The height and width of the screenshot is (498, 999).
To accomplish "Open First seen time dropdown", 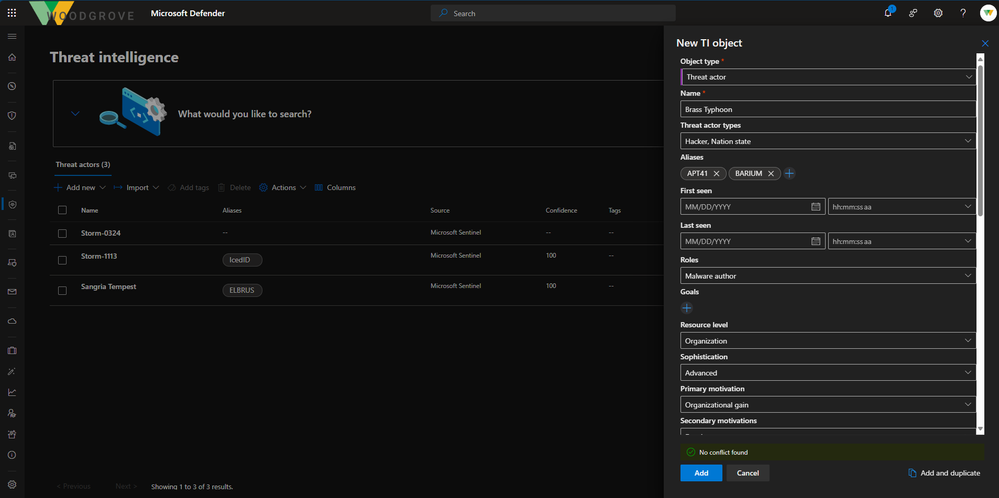I will [x=902, y=206].
